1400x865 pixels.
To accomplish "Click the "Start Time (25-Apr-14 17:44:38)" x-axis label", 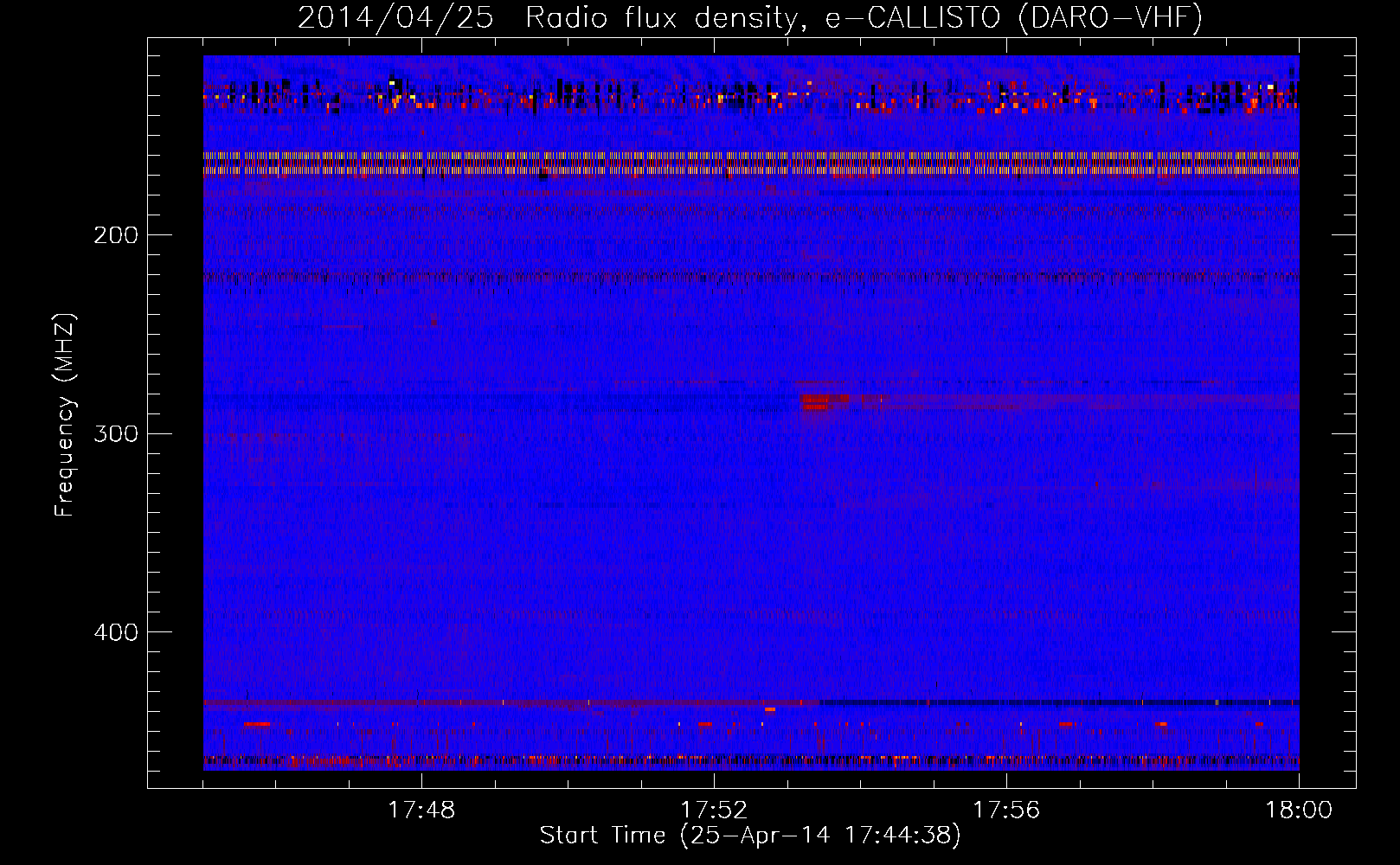I will coord(750,836).
